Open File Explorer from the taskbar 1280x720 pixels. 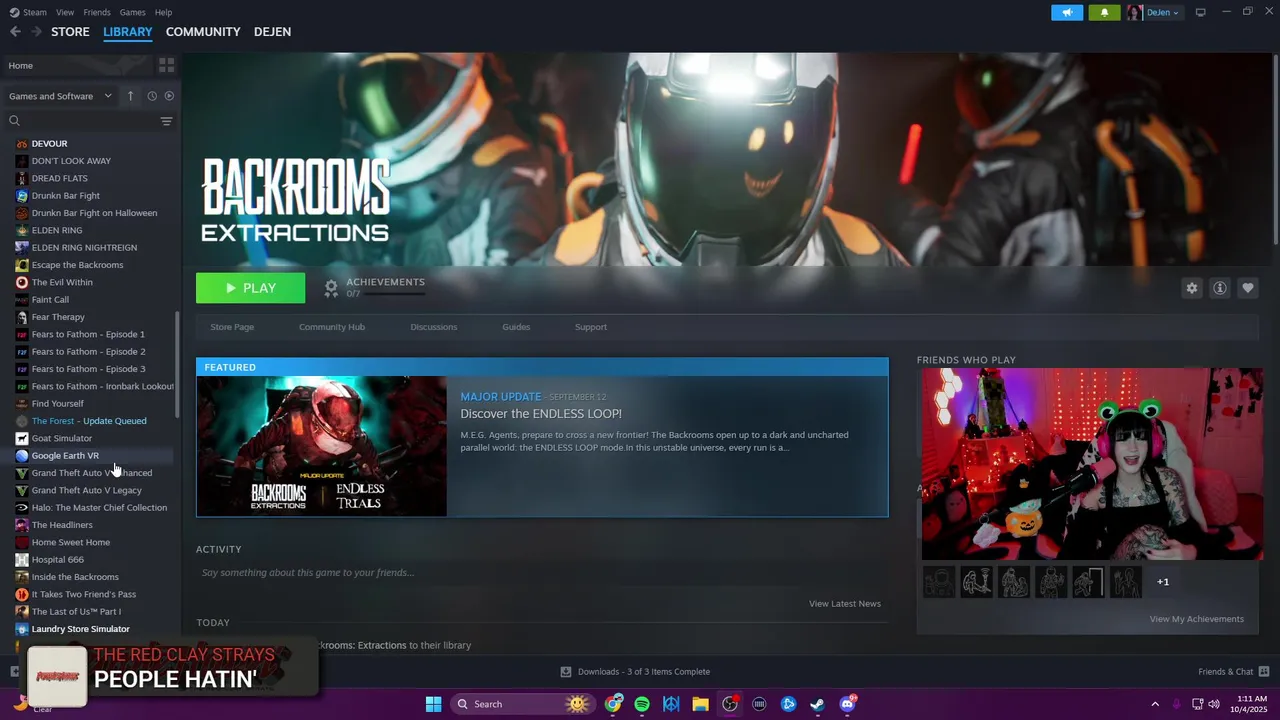click(x=700, y=704)
